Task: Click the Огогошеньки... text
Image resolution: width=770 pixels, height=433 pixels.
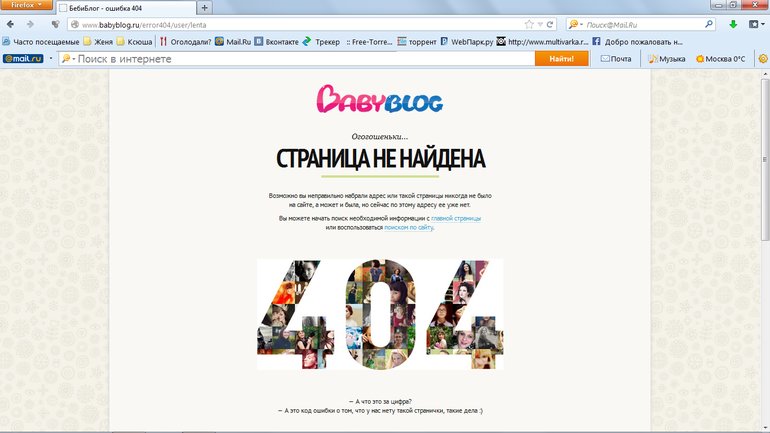Action: point(380,136)
